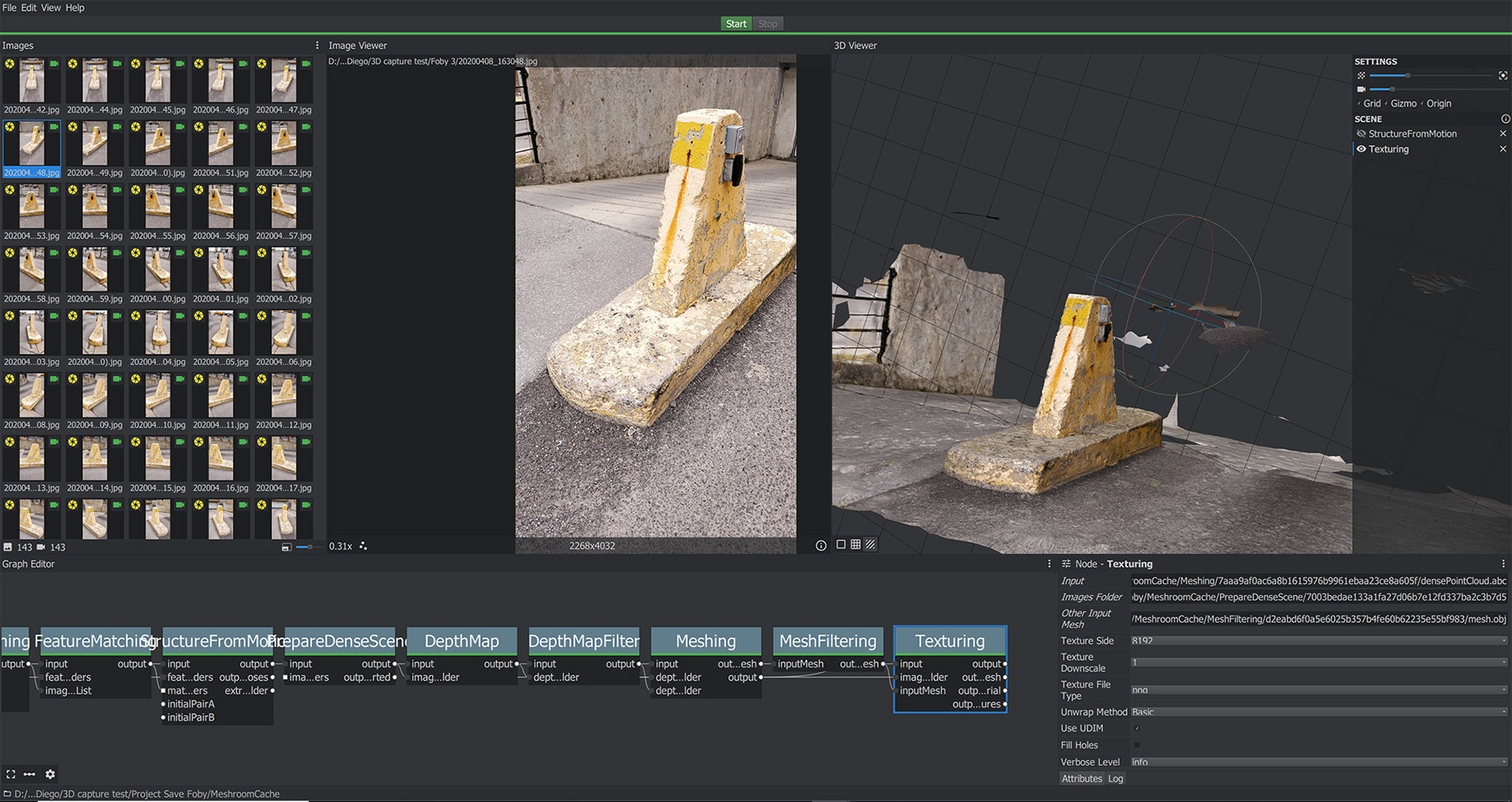Screen dimensions: 1512x802
Task: Open the Scene info icon in 3D Viewer
Action: coord(1505,119)
